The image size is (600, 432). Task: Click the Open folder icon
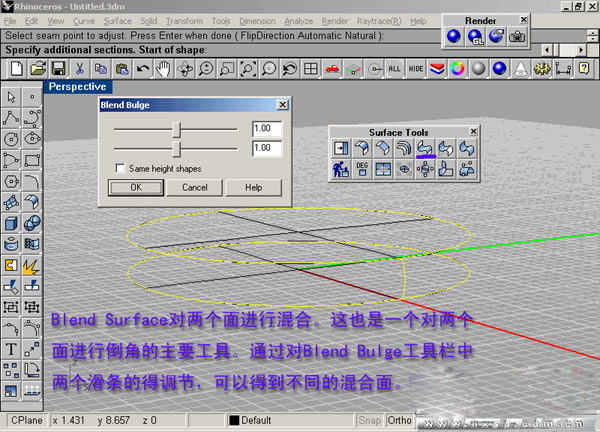tap(38, 68)
